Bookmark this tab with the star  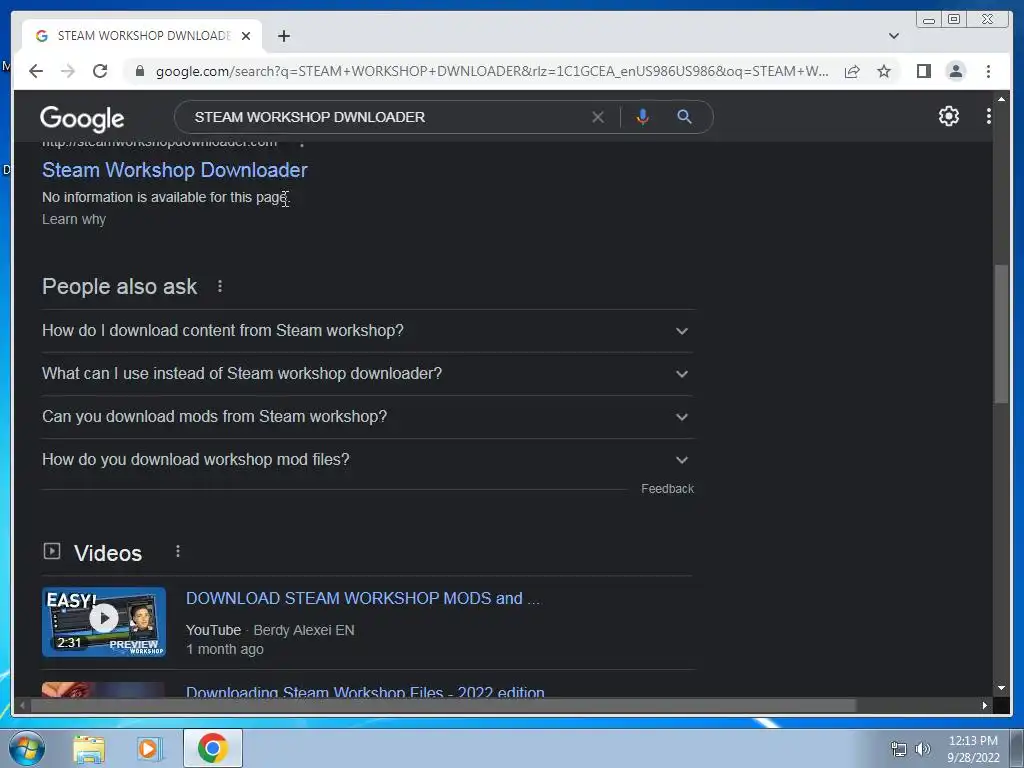tap(884, 71)
